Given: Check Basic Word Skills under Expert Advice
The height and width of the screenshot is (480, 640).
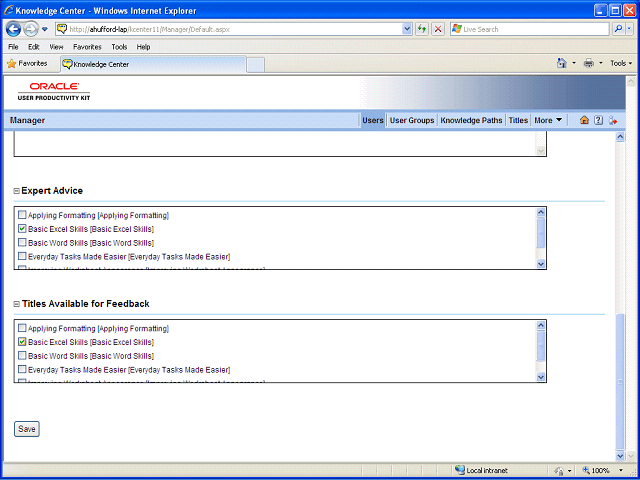Looking at the screenshot, I should [22, 242].
